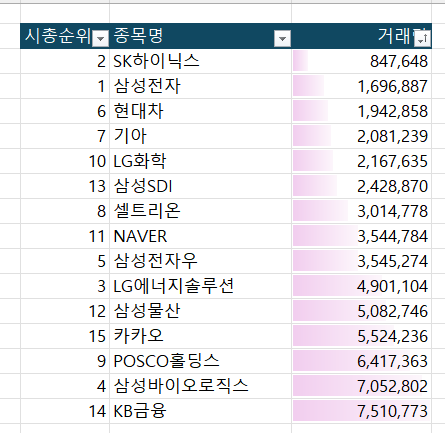Select rank cell 4 beside 삼성바이오로직스

(65, 386)
